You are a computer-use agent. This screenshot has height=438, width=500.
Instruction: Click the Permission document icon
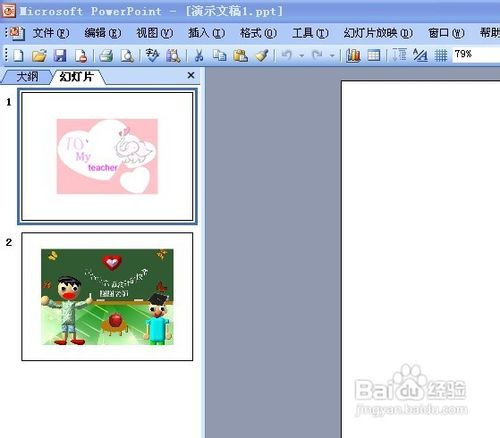click(x=81, y=55)
